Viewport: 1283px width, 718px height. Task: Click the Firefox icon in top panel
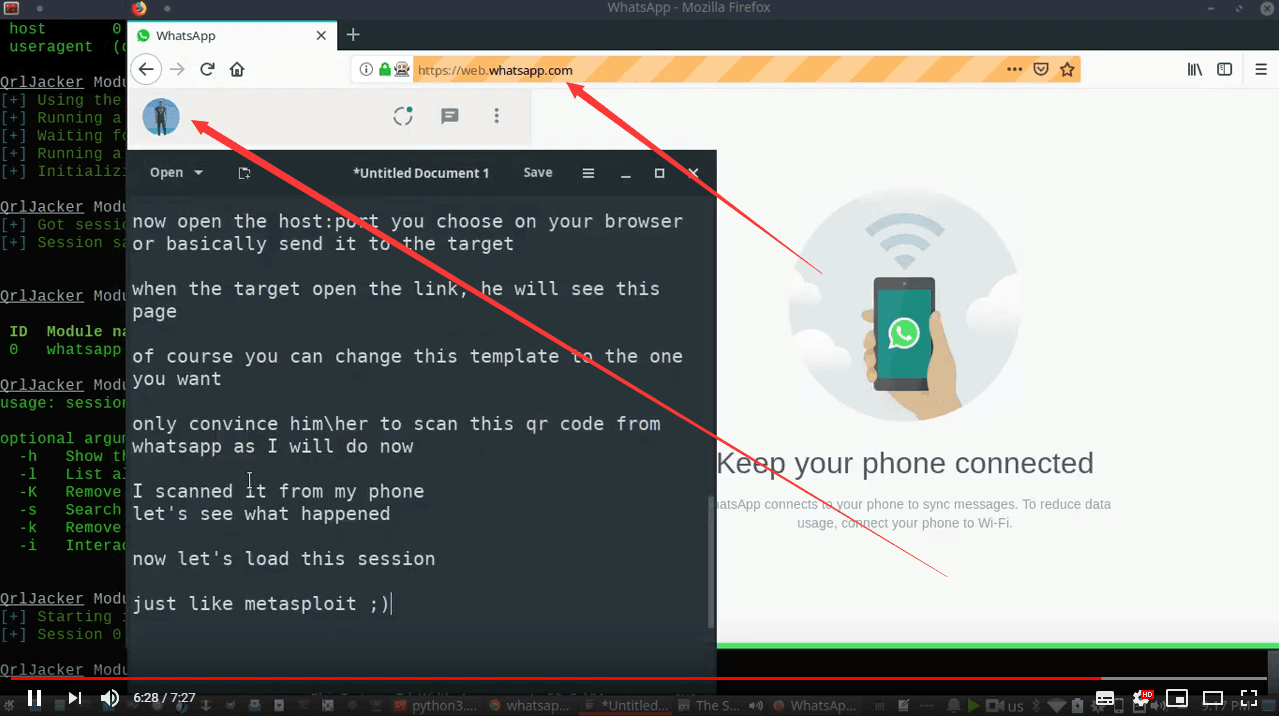pos(139,8)
